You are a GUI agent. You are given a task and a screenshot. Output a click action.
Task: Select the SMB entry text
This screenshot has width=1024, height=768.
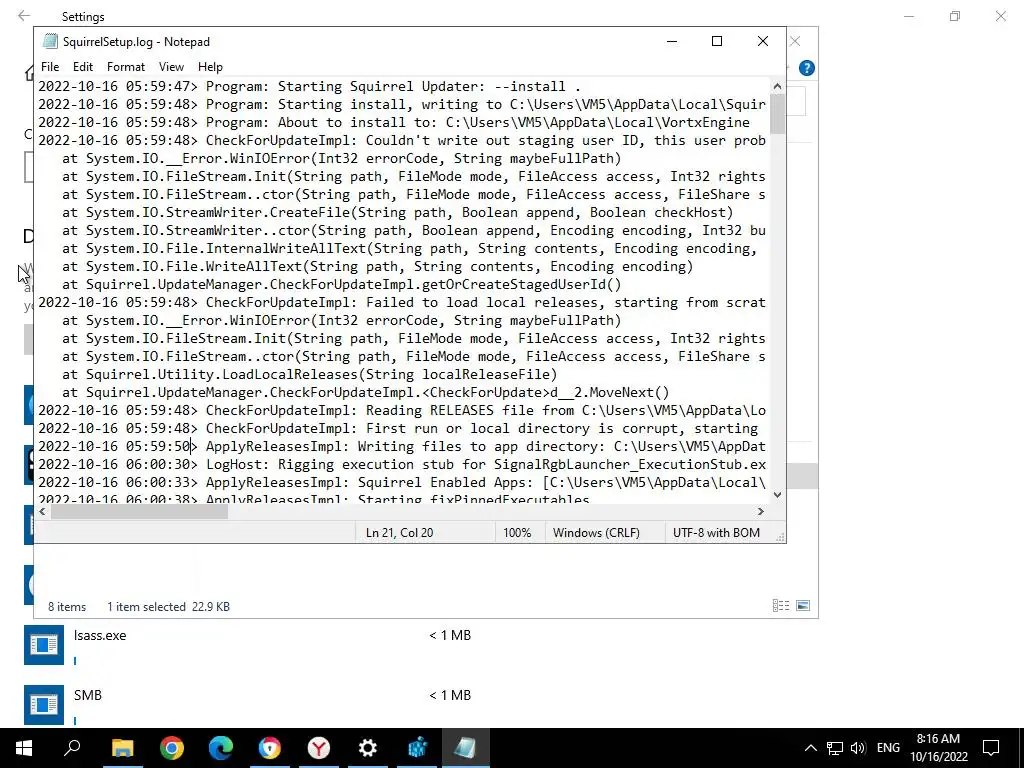click(88, 696)
